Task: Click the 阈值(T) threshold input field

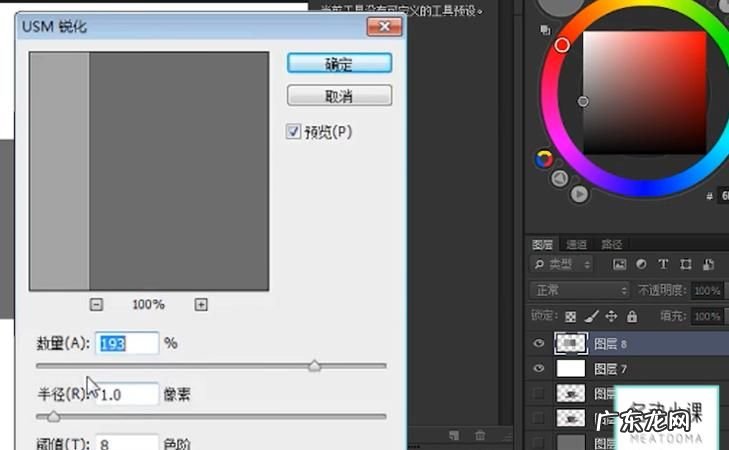Action: click(127, 443)
